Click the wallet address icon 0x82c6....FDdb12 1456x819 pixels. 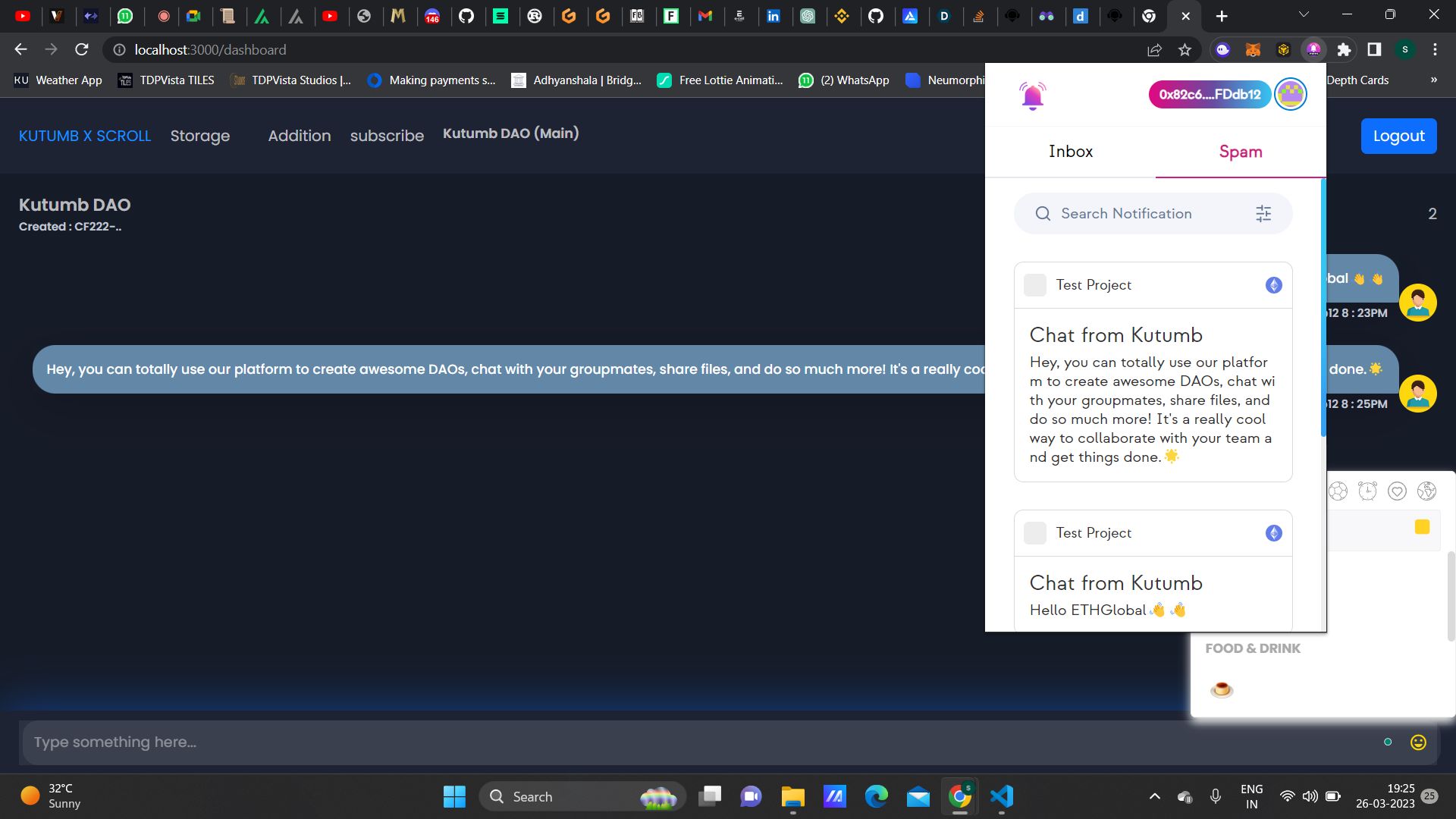point(1210,94)
